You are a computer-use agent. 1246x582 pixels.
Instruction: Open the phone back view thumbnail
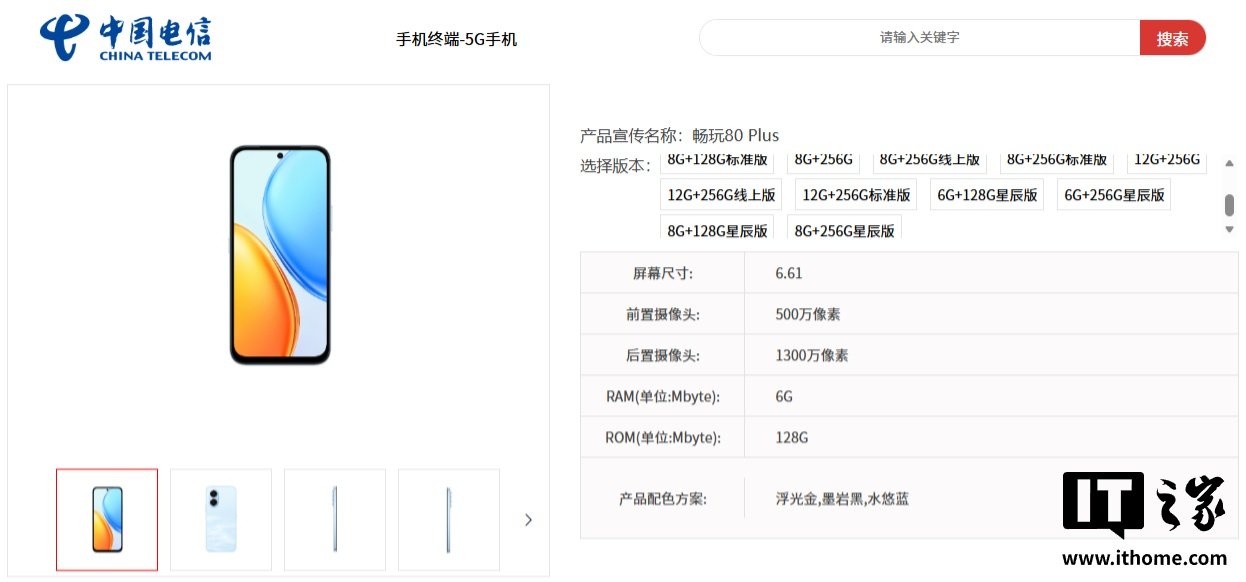[221, 519]
